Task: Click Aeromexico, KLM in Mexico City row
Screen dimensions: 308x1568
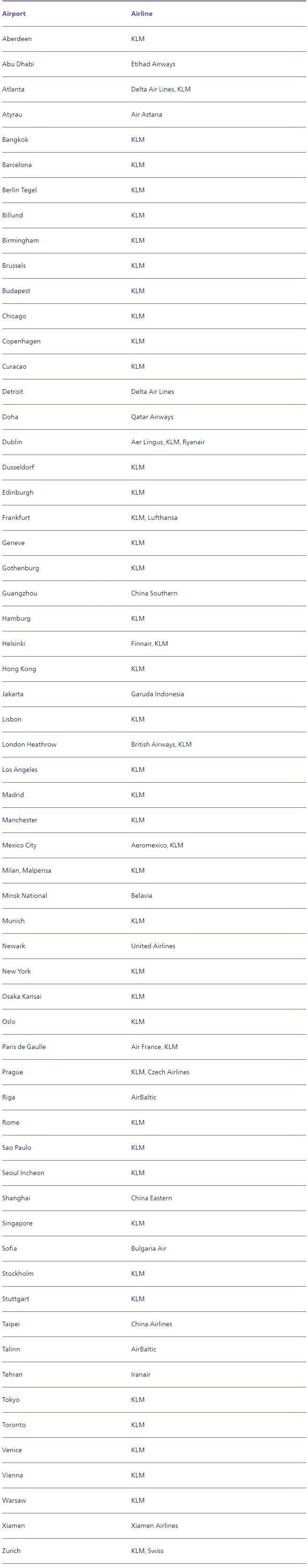Action: tap(158, 845)
